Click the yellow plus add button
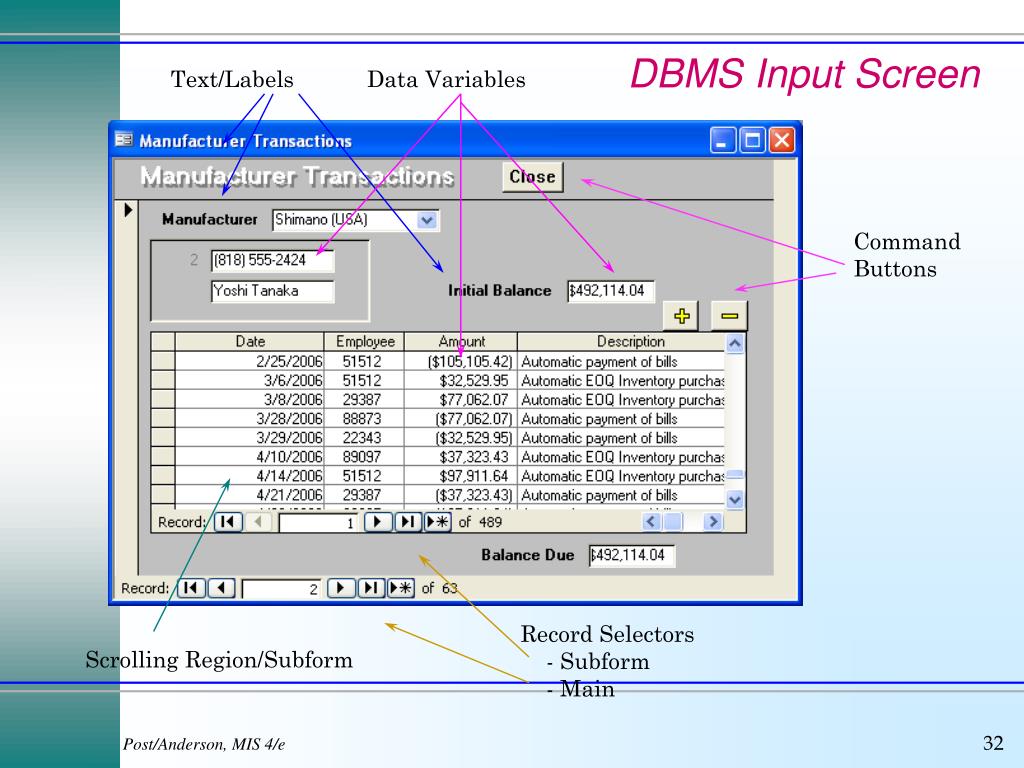Viewport: 1024px width, 768px height. click(683, 316)
